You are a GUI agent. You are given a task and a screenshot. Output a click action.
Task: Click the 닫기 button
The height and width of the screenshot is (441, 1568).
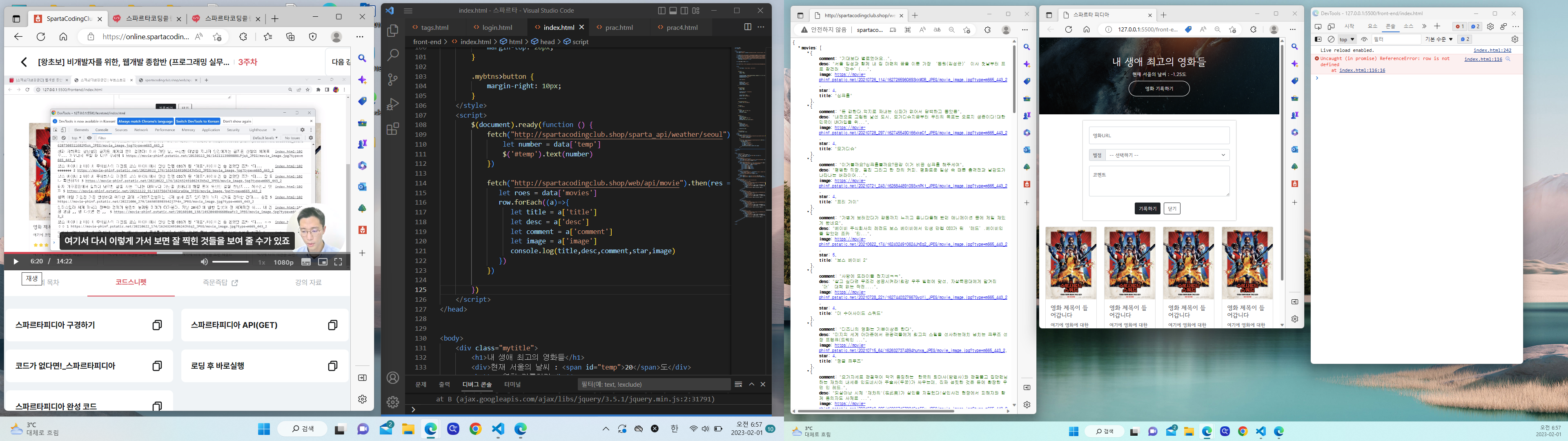click(x=1172, y=208)
